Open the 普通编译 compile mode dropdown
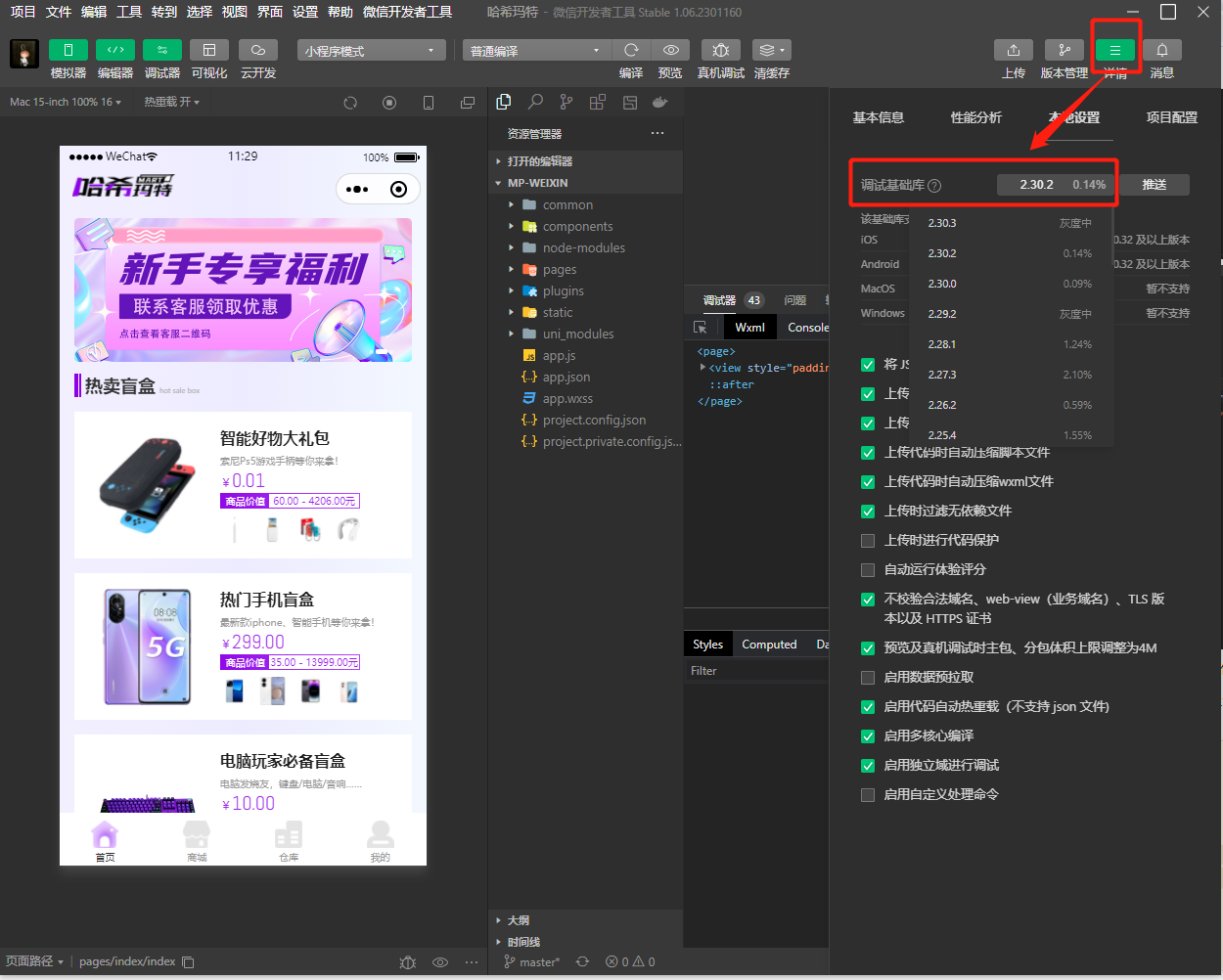The image size is (1223, 980). click(537, 51)
